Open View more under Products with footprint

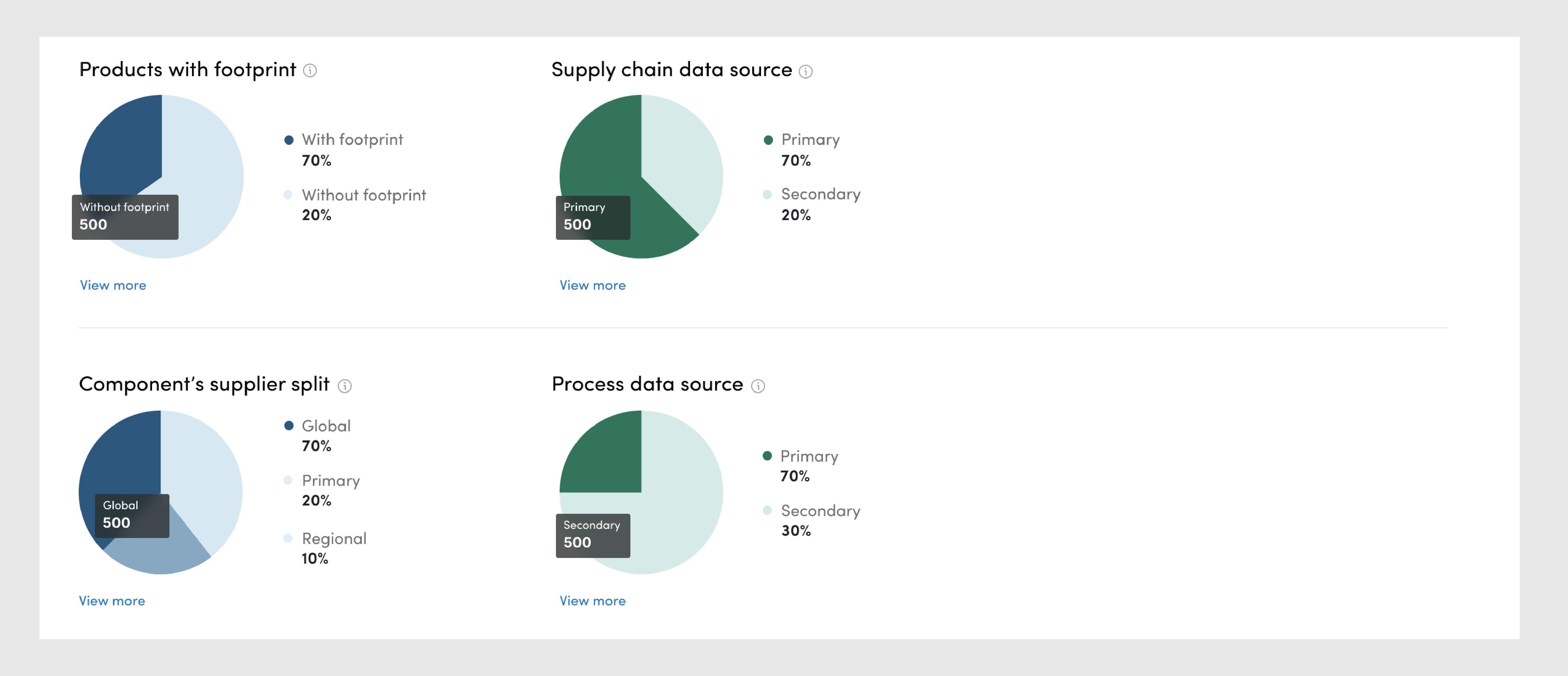click(x=113, y=285)
